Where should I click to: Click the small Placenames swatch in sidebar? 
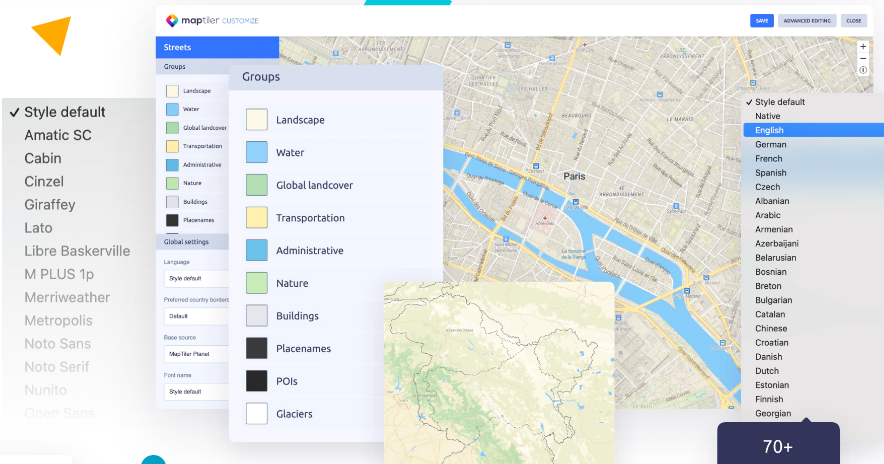173,220
